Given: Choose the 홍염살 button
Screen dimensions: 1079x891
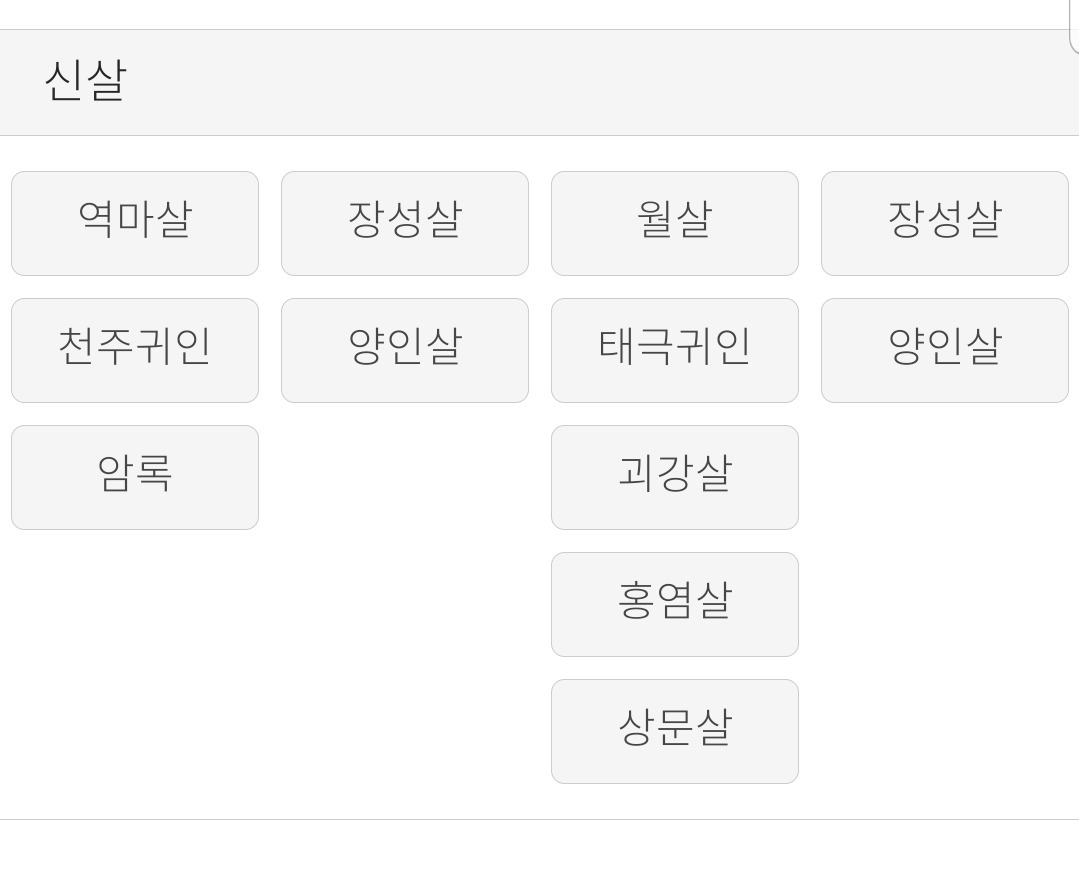Looking at the screenshot, I should (674, 604).
